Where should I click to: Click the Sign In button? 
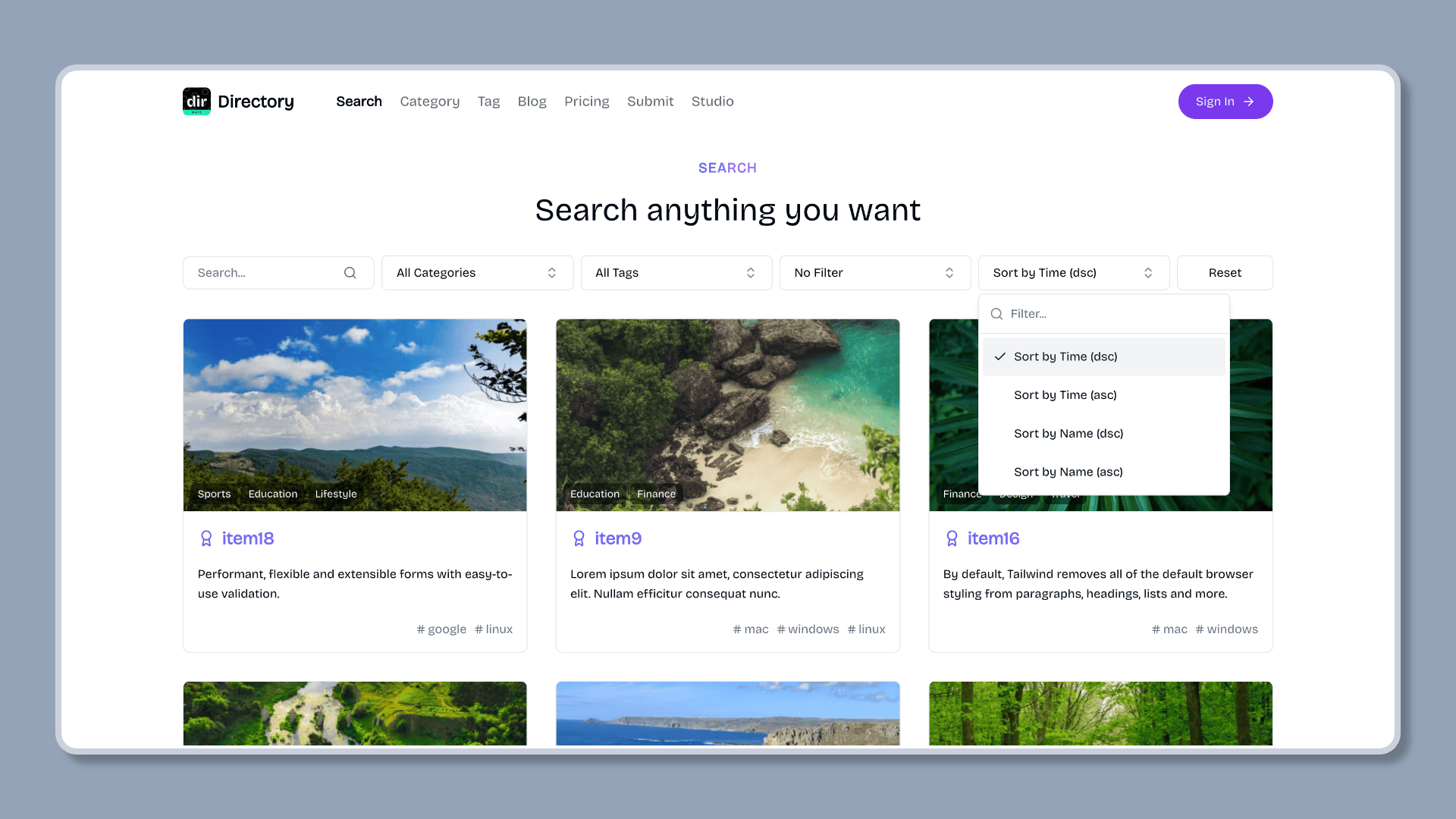(x=1225, y=101)
